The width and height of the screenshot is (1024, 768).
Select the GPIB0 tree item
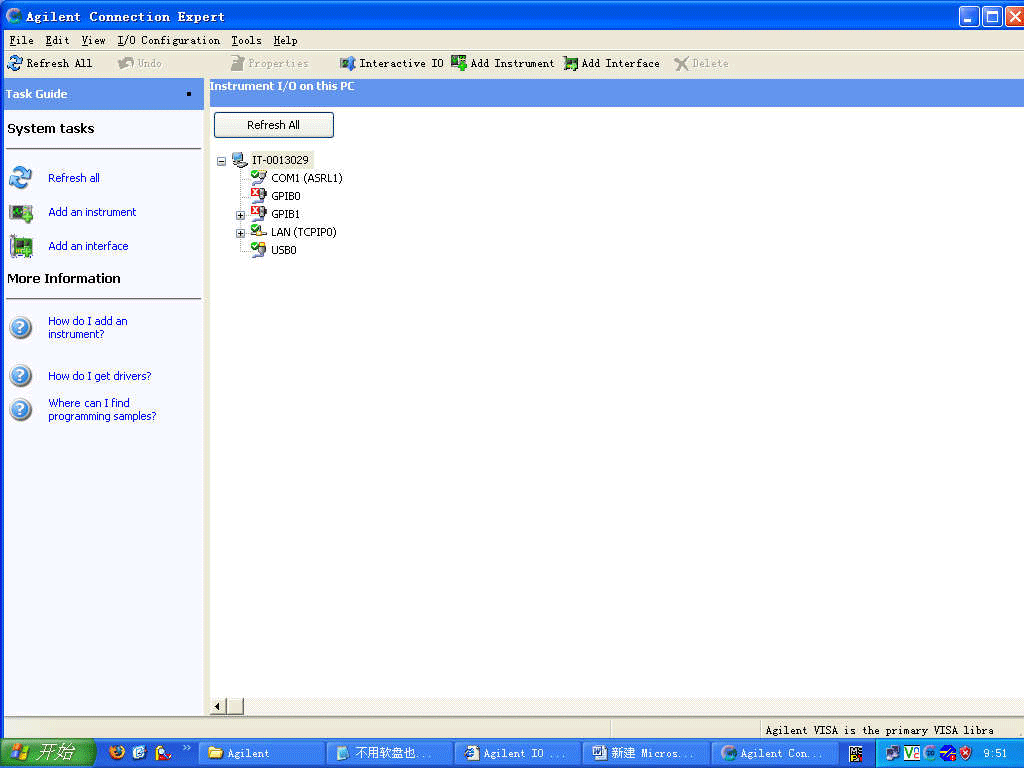coord(286,196)
